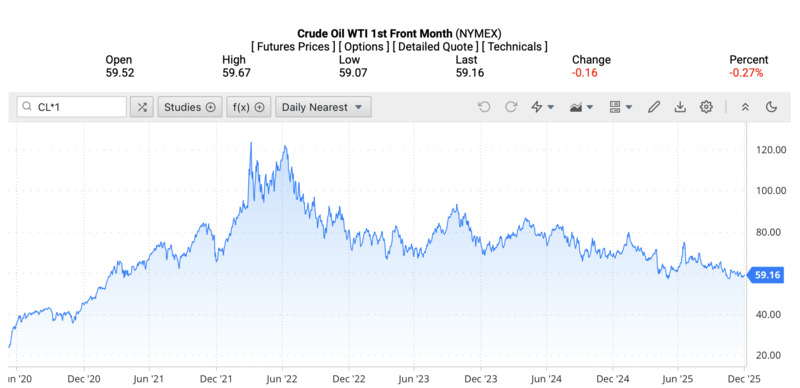Click the compare symbols shuffle icon

click(x=142, y=107)
